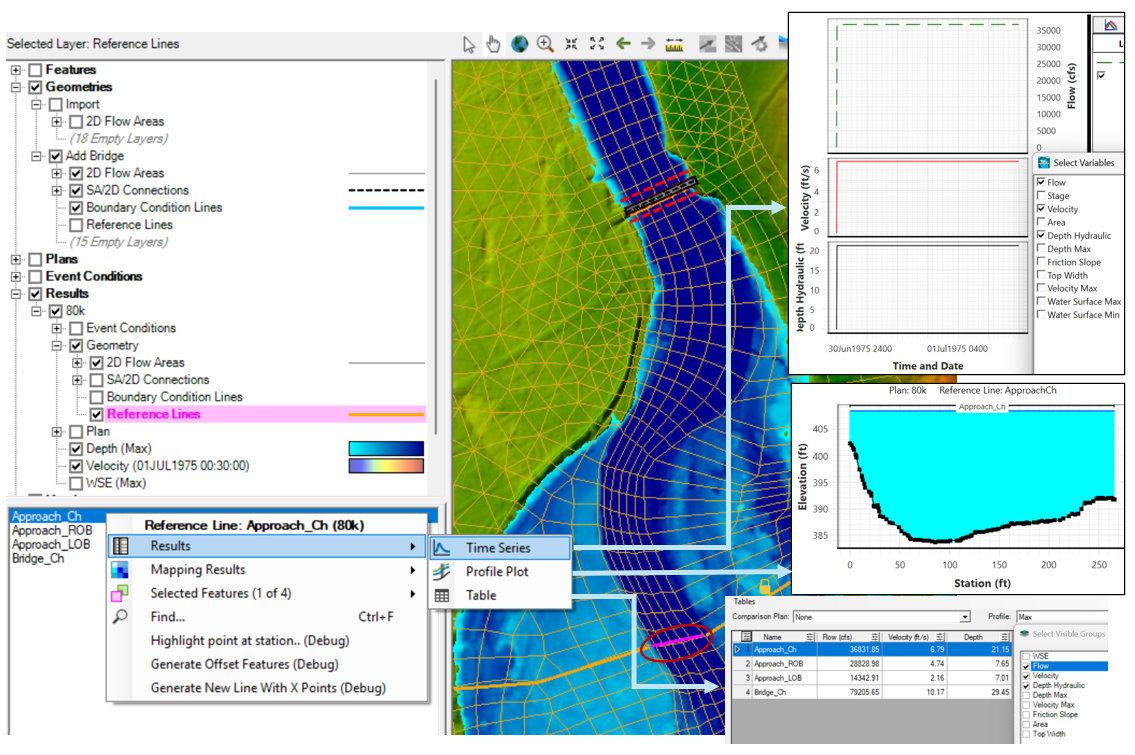Select the zoom magnifier tool

[x=545, y=44]
